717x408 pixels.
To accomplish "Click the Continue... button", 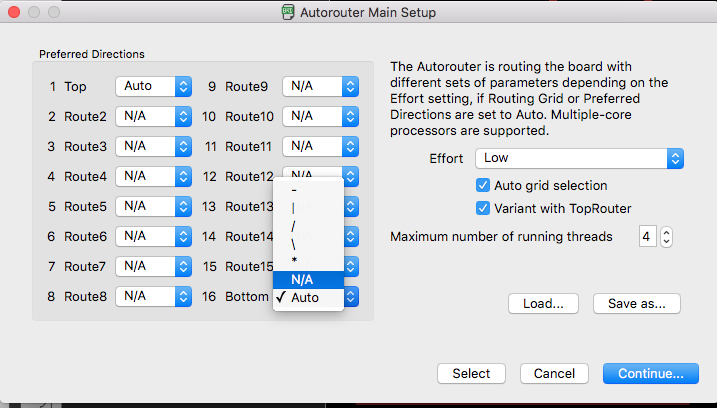I will (x=651, y=374).
